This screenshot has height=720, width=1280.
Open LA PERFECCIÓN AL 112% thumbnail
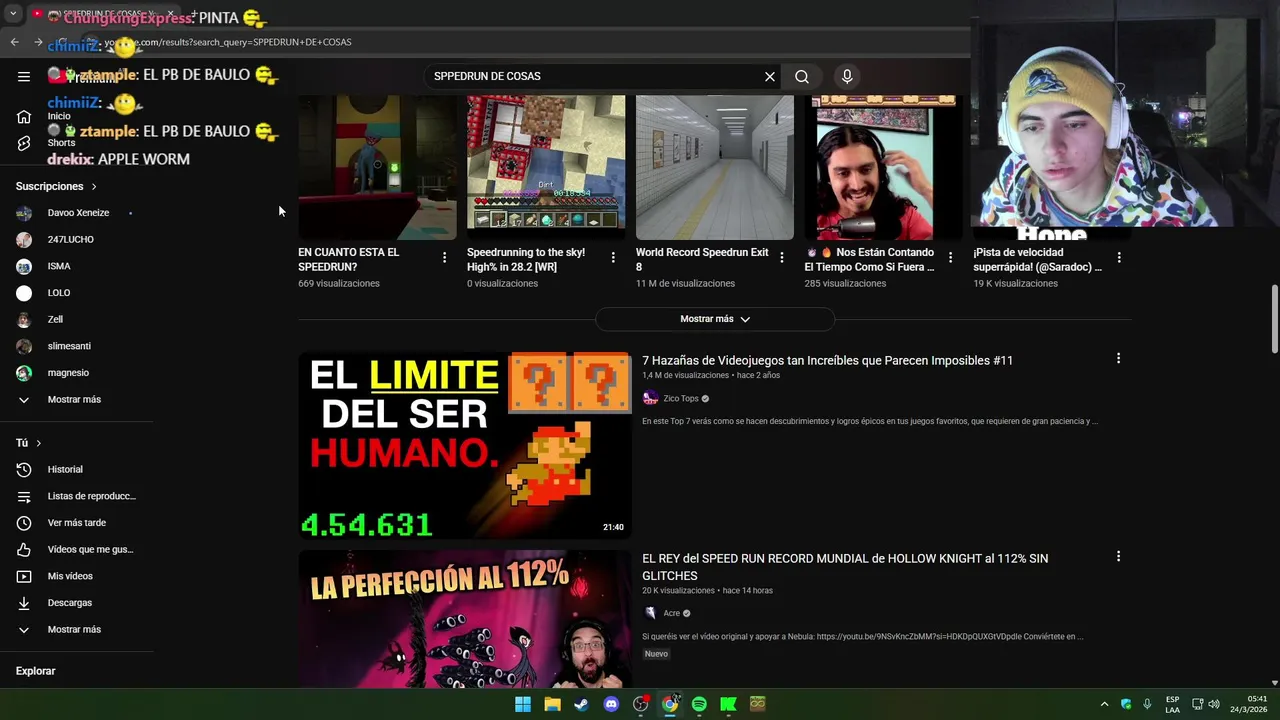tap(465, 618)
